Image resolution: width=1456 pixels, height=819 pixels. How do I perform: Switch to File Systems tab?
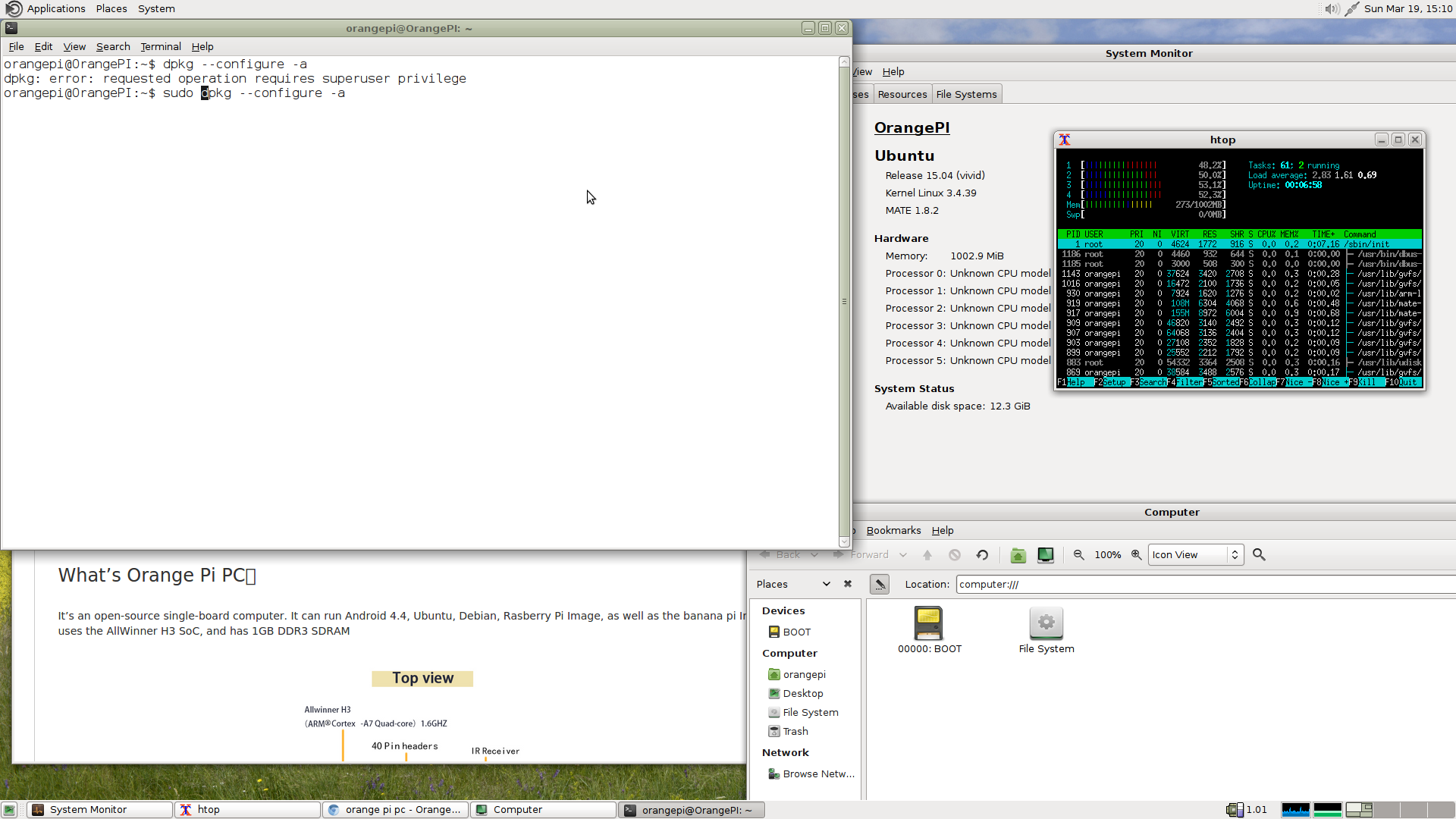pyautogui.click(x=966, y=94)
